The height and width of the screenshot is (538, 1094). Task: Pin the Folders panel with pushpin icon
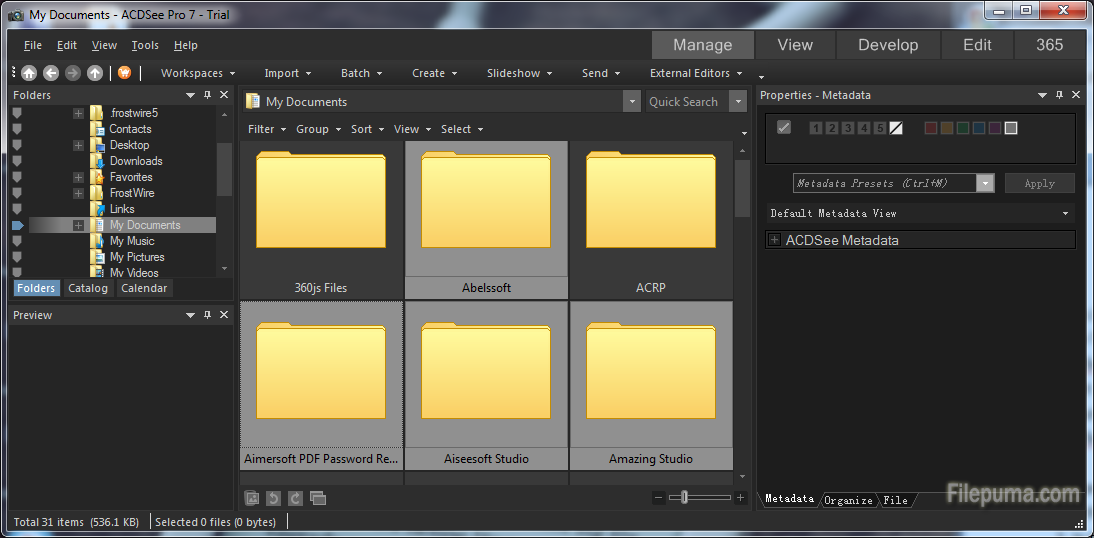[x=207, y=95]
